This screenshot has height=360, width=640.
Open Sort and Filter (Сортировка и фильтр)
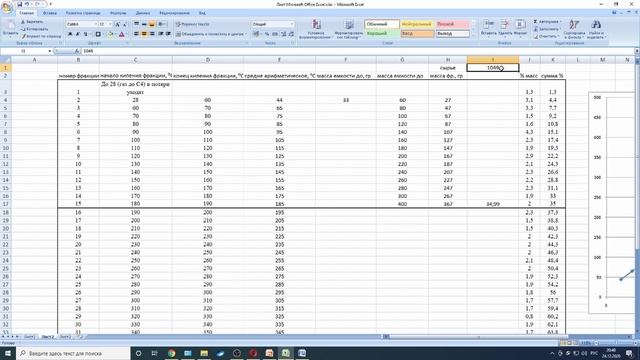pos(574,29)
